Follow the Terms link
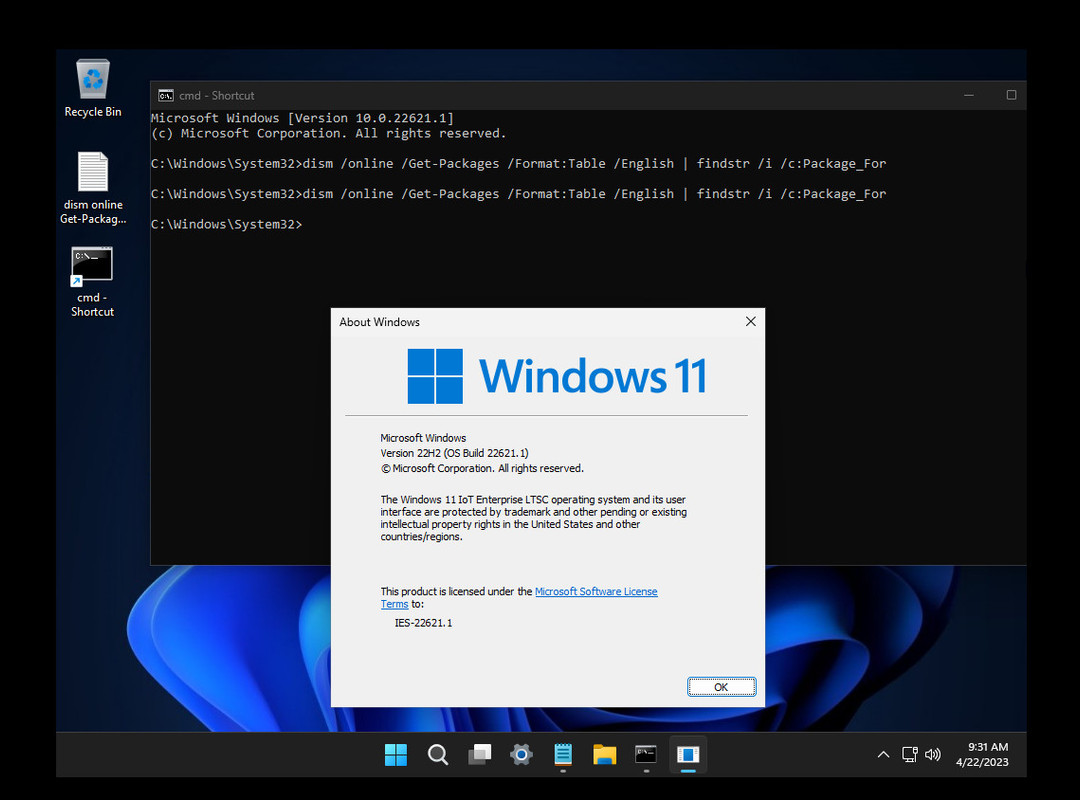 click(x=395, y=604)
